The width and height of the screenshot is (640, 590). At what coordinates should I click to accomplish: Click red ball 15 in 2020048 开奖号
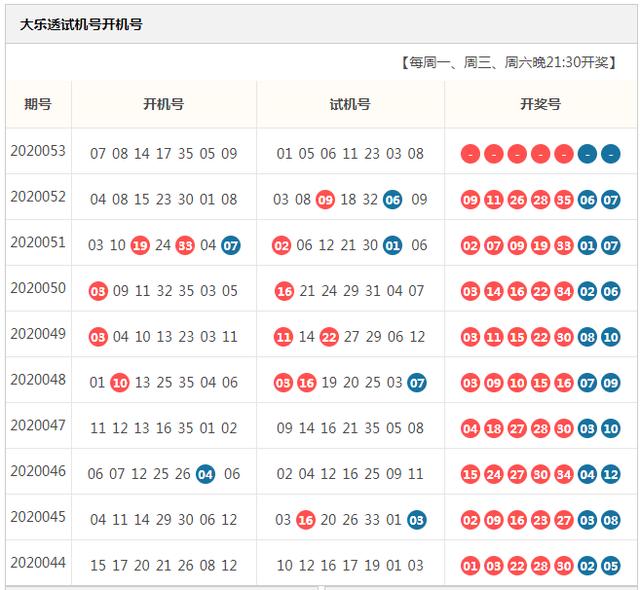540,383
